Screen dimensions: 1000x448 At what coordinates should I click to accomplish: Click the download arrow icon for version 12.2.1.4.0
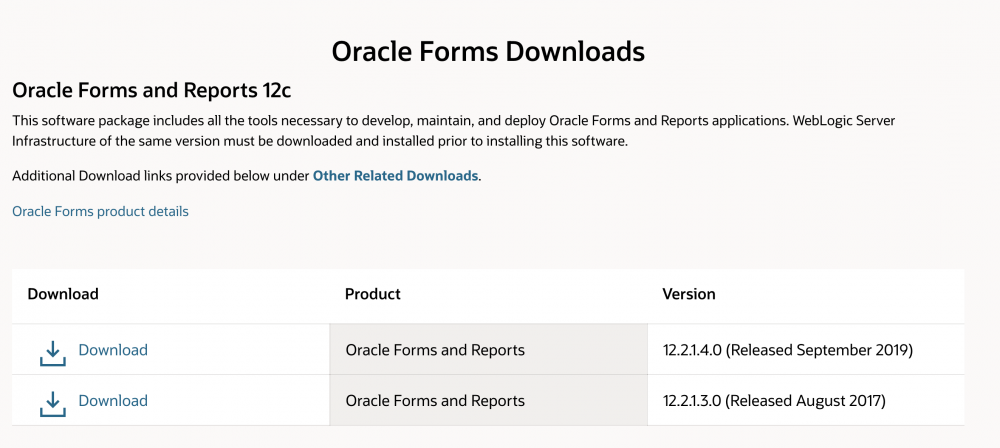point(53,351)
